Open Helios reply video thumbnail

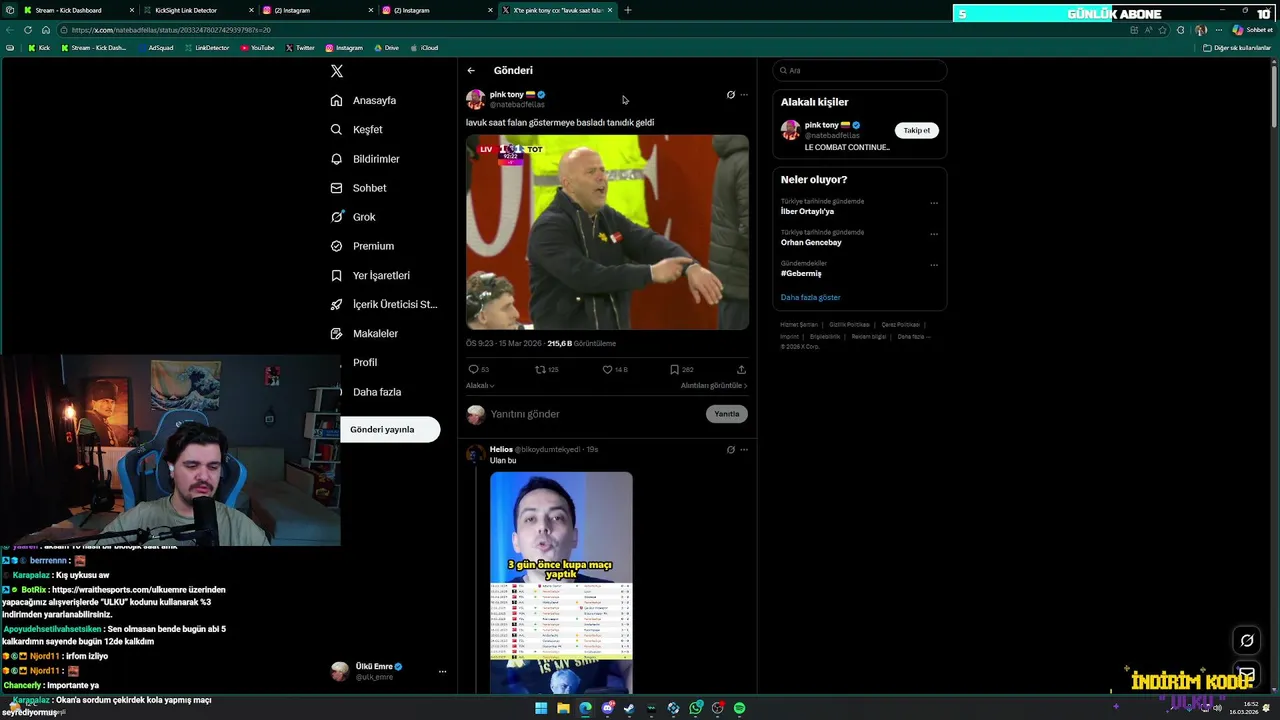click(x=561, y=582)
